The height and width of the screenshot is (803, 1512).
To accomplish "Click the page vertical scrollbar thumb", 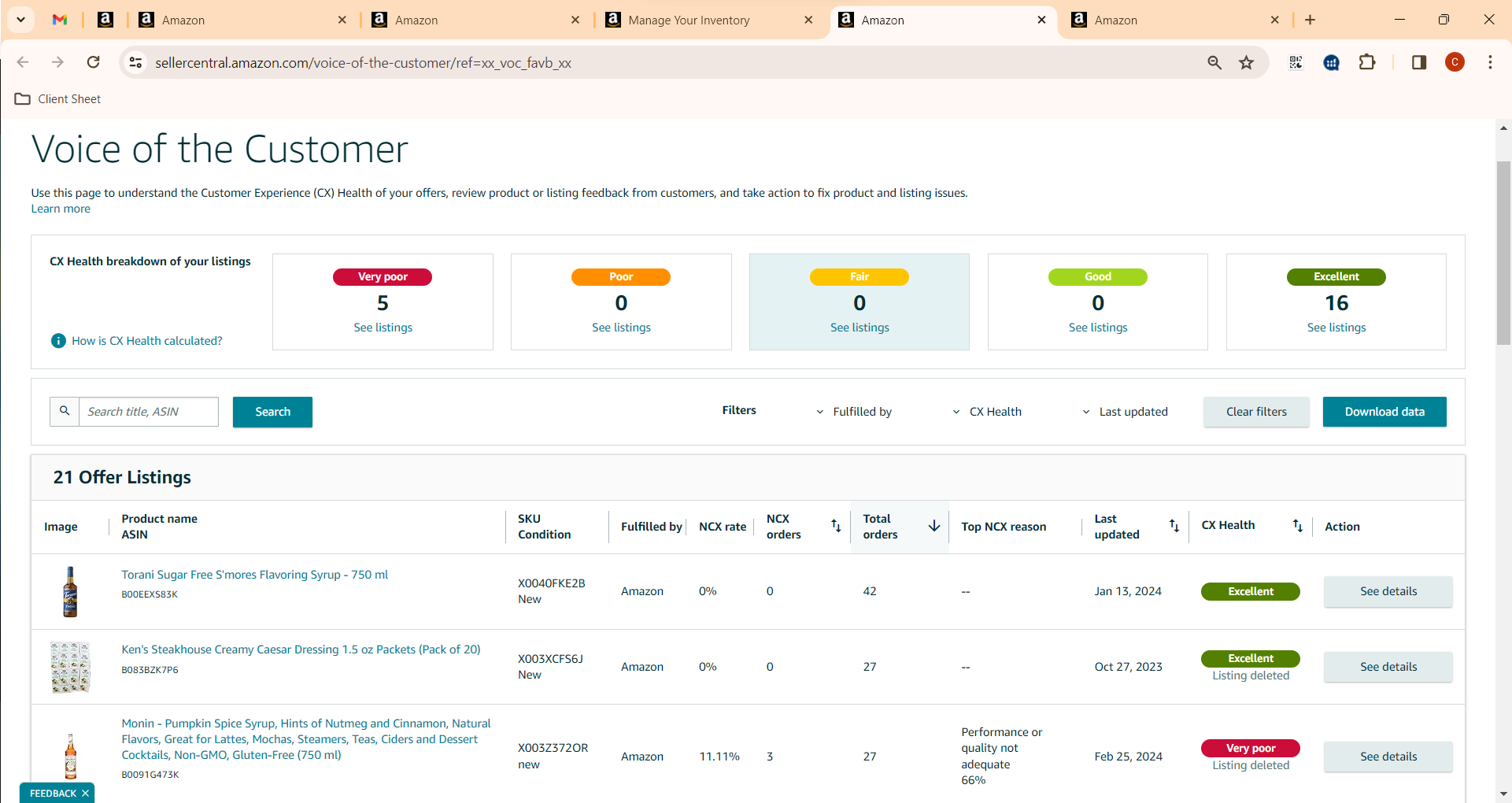I will 1503,252.
